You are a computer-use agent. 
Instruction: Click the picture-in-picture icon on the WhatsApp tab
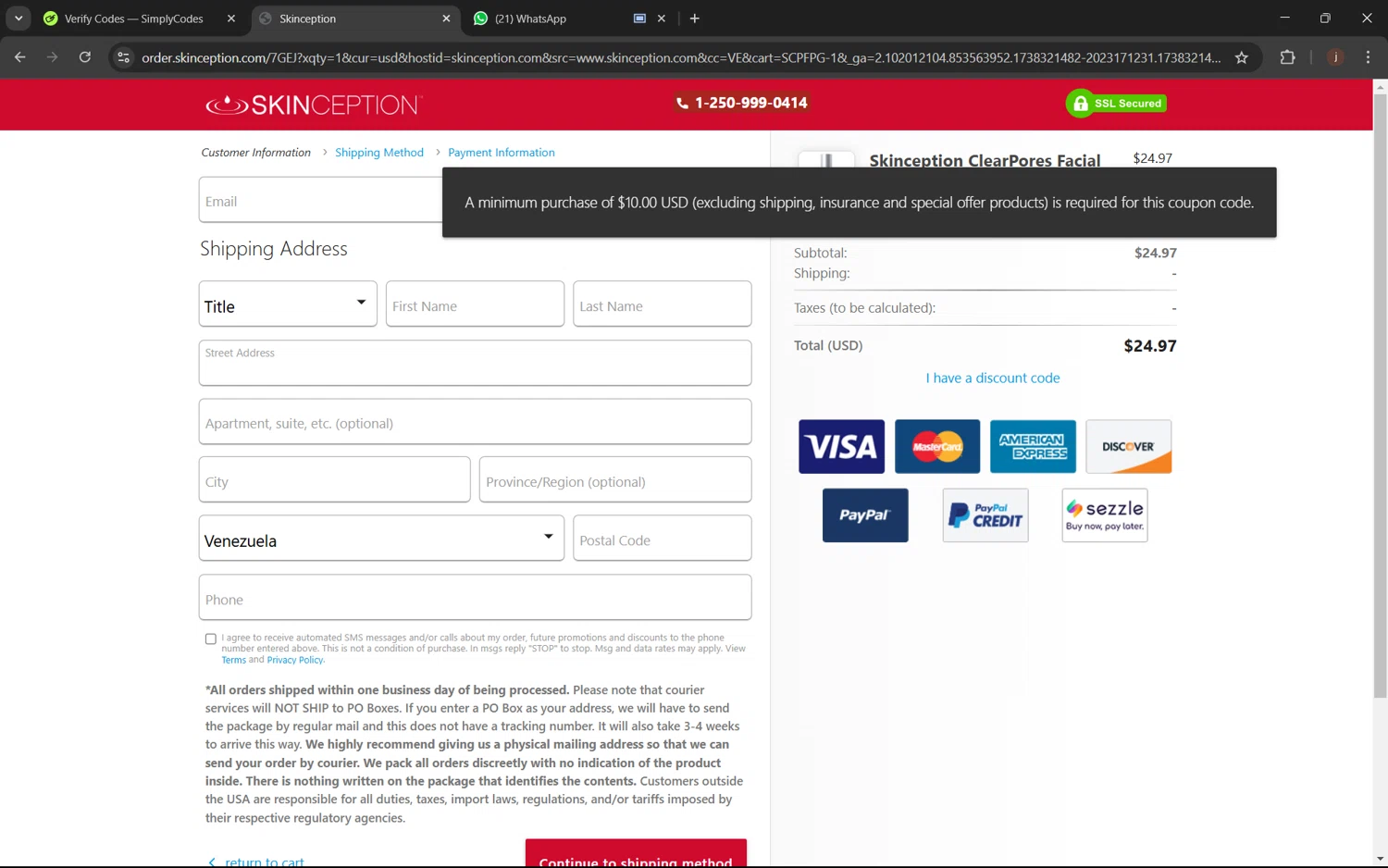[639, 19]
